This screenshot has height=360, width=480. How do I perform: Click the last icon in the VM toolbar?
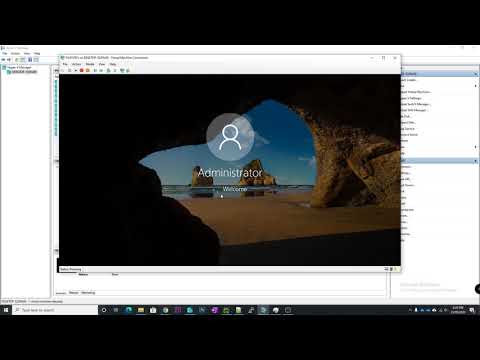tap(128, 70)
